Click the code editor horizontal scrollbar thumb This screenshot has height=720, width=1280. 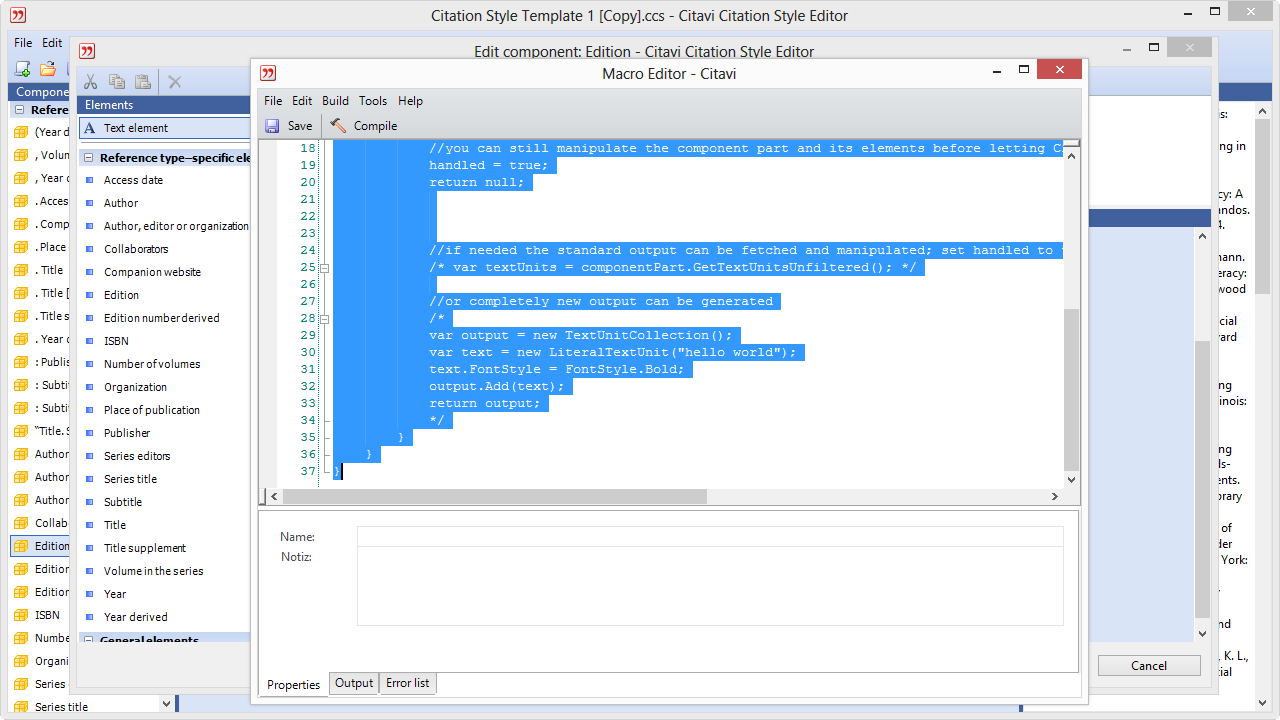[x=495, y=496]
